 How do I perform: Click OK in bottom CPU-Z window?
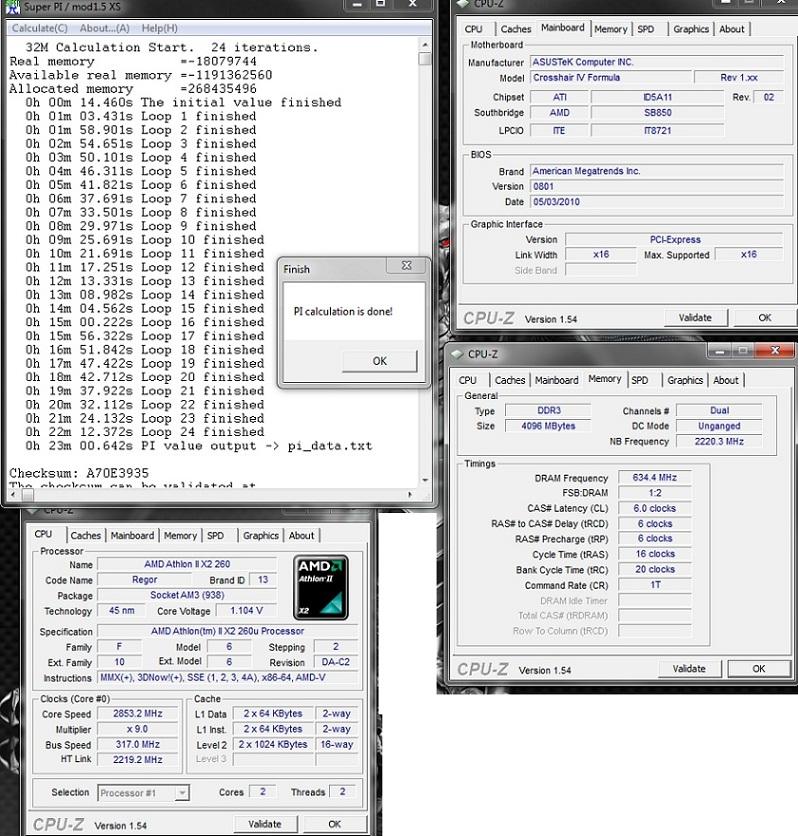click(334, 824)
